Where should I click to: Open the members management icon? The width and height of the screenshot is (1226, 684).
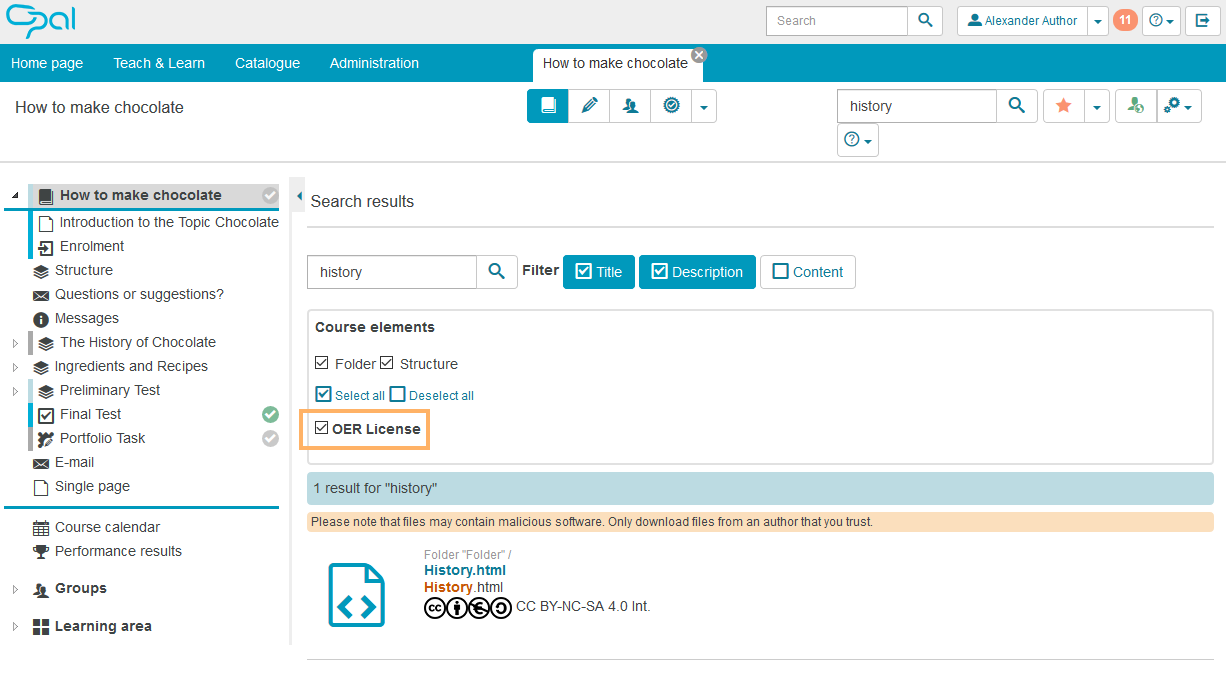tap(630, 106)
